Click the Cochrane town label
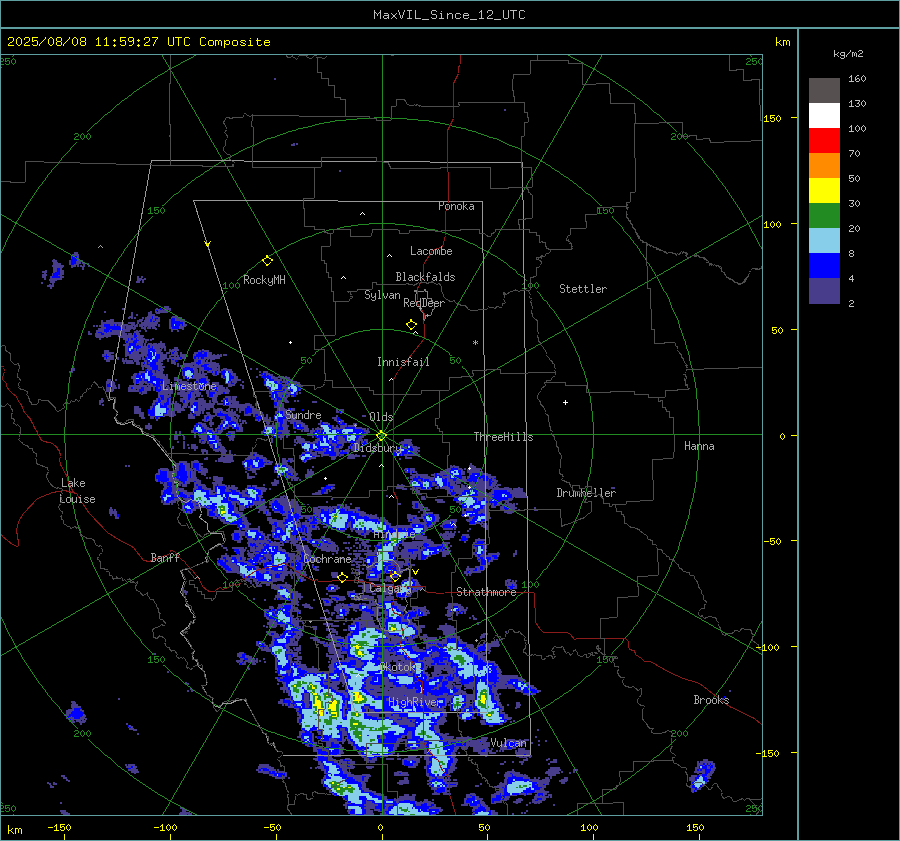 coord(327,559)
